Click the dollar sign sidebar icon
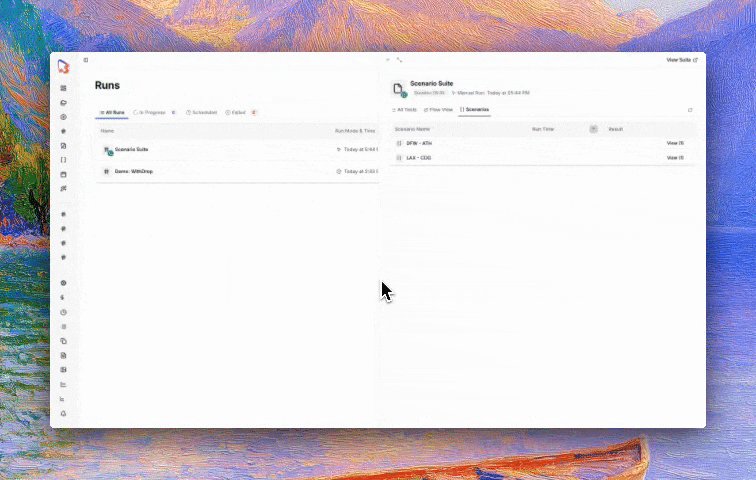This screenshot has height=480, width=756. pos(63,298)
